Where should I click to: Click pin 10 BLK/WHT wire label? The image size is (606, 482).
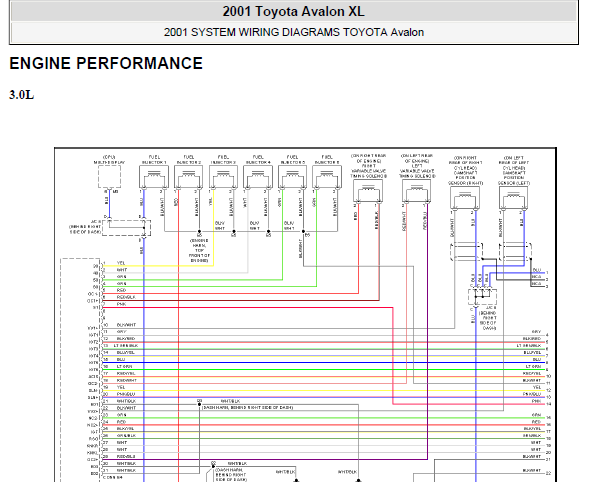click(x=126, y=325)
